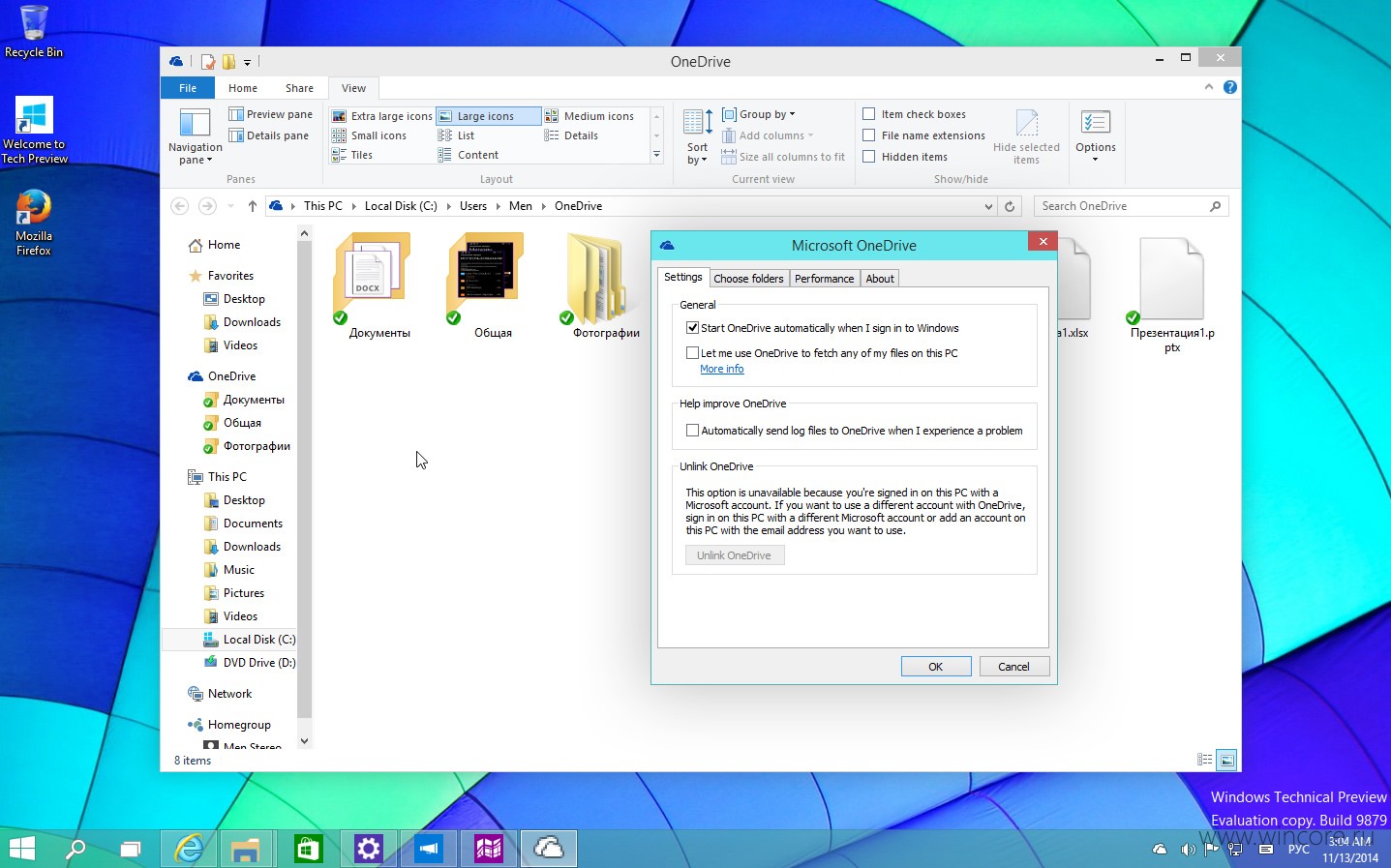Open the address bar history dropdown

click(x=988, y=206)
